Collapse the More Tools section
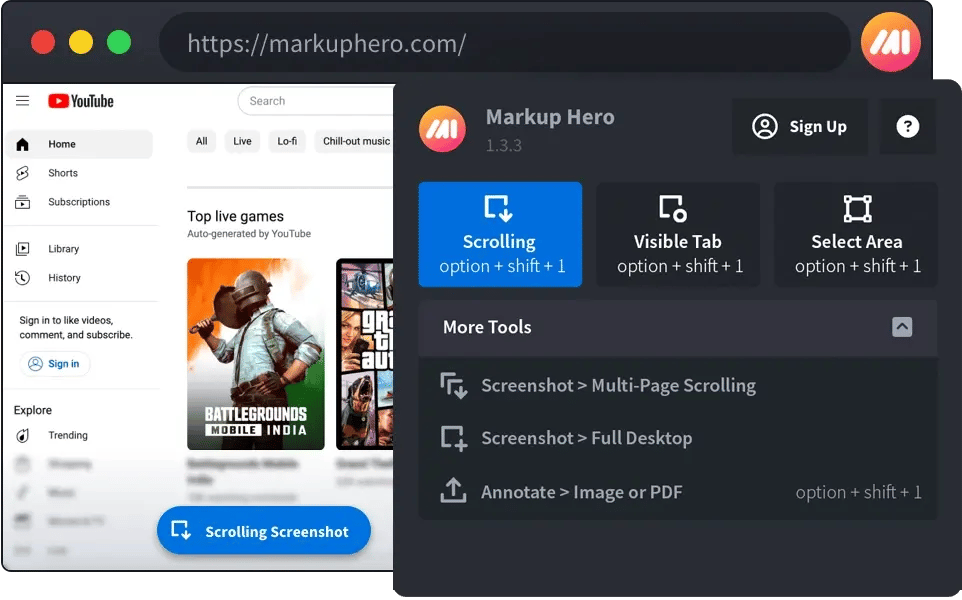This screenshot has height=600, width=962. click(902, 327)
